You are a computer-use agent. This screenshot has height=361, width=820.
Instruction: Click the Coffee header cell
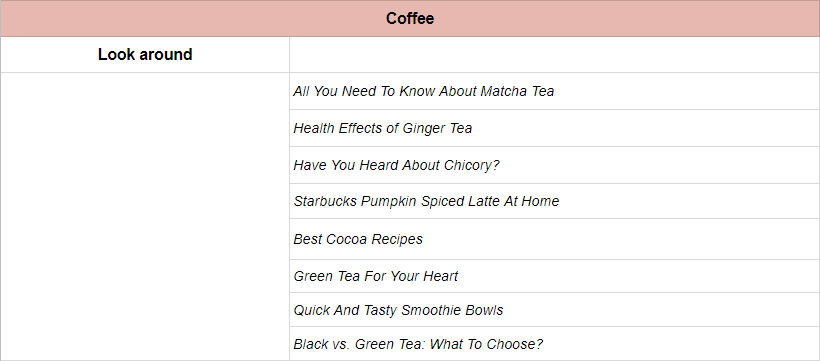tap(410, 19)
